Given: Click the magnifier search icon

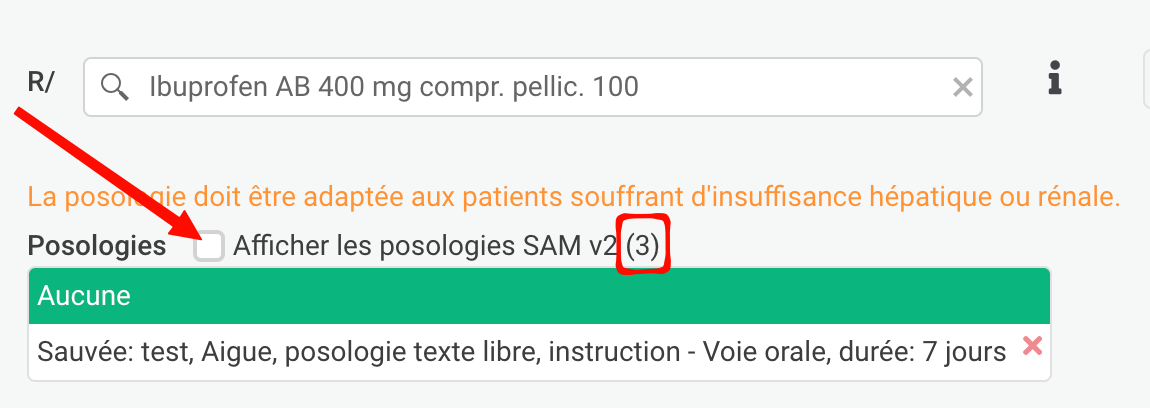Looking at the screenshot, I should [x=116, y=88].
